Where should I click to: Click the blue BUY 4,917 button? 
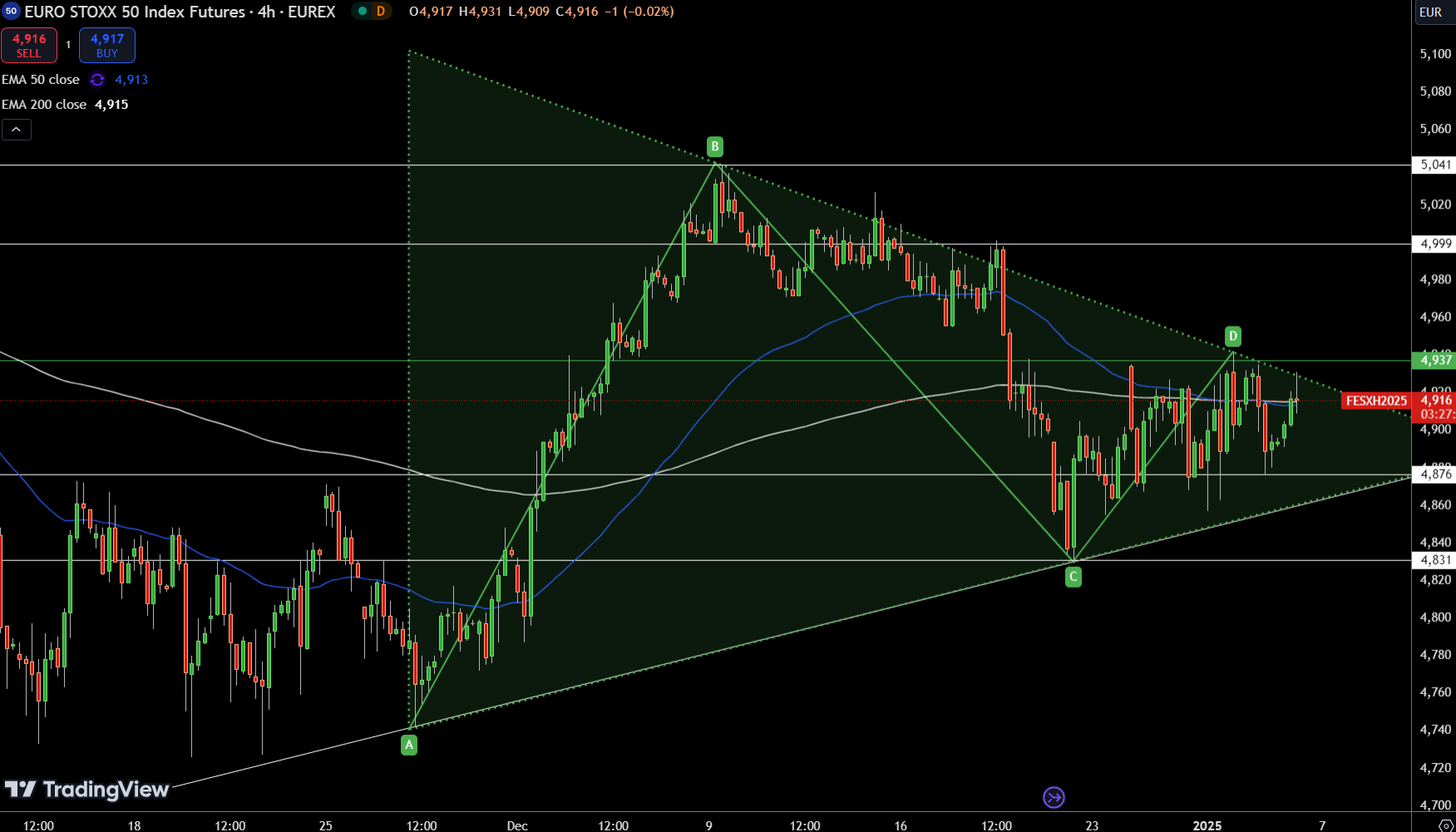point(107,46)
